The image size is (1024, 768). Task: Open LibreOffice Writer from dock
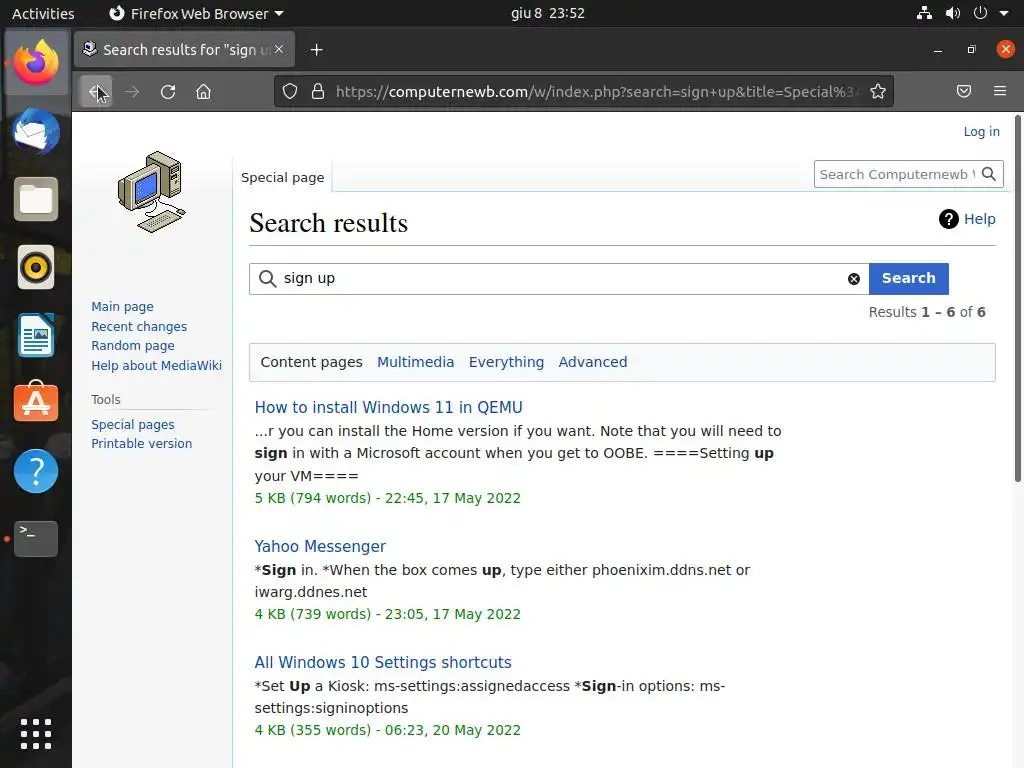(x=36, y=335)
